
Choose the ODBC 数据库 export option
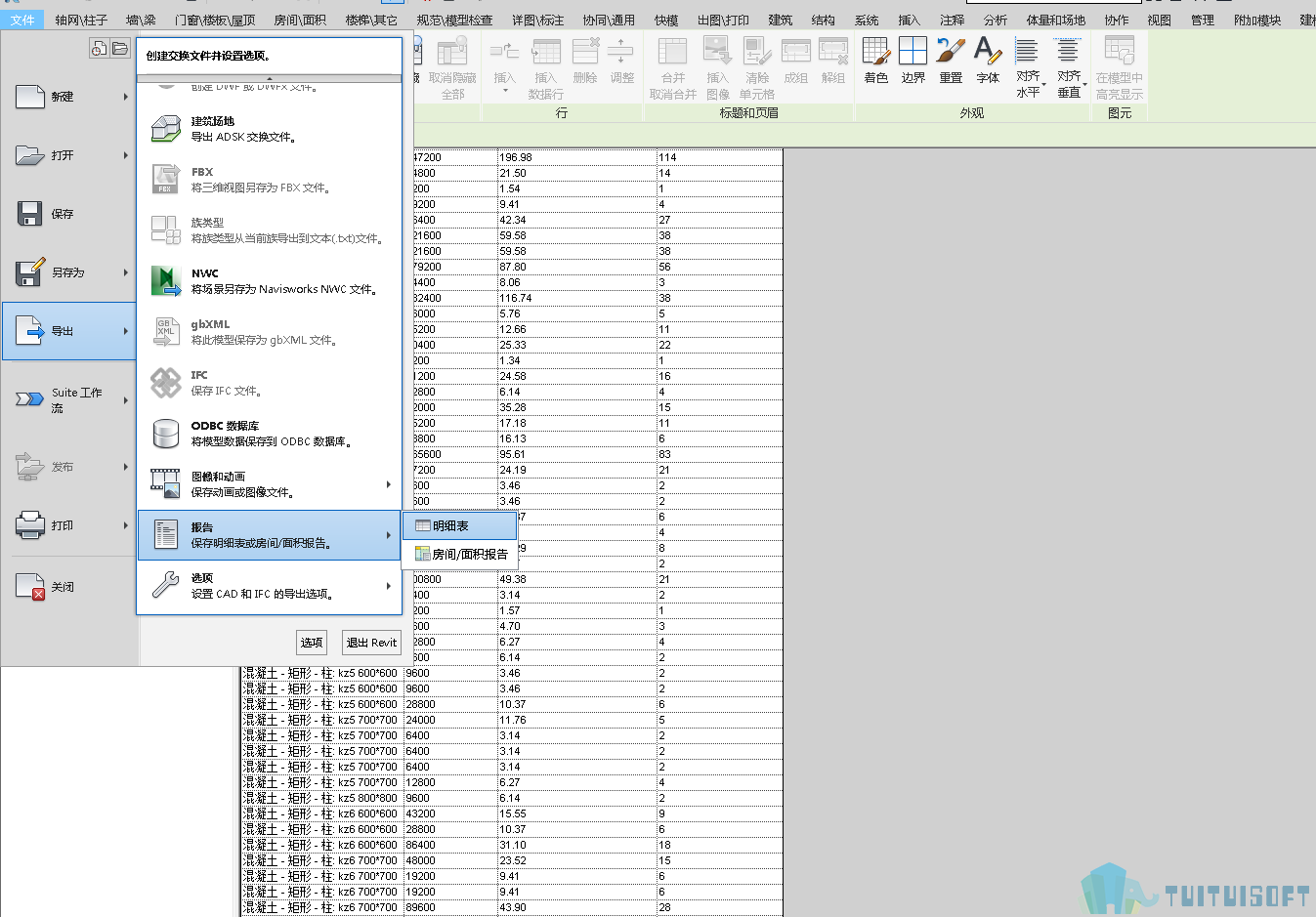(x=269, y=434)
